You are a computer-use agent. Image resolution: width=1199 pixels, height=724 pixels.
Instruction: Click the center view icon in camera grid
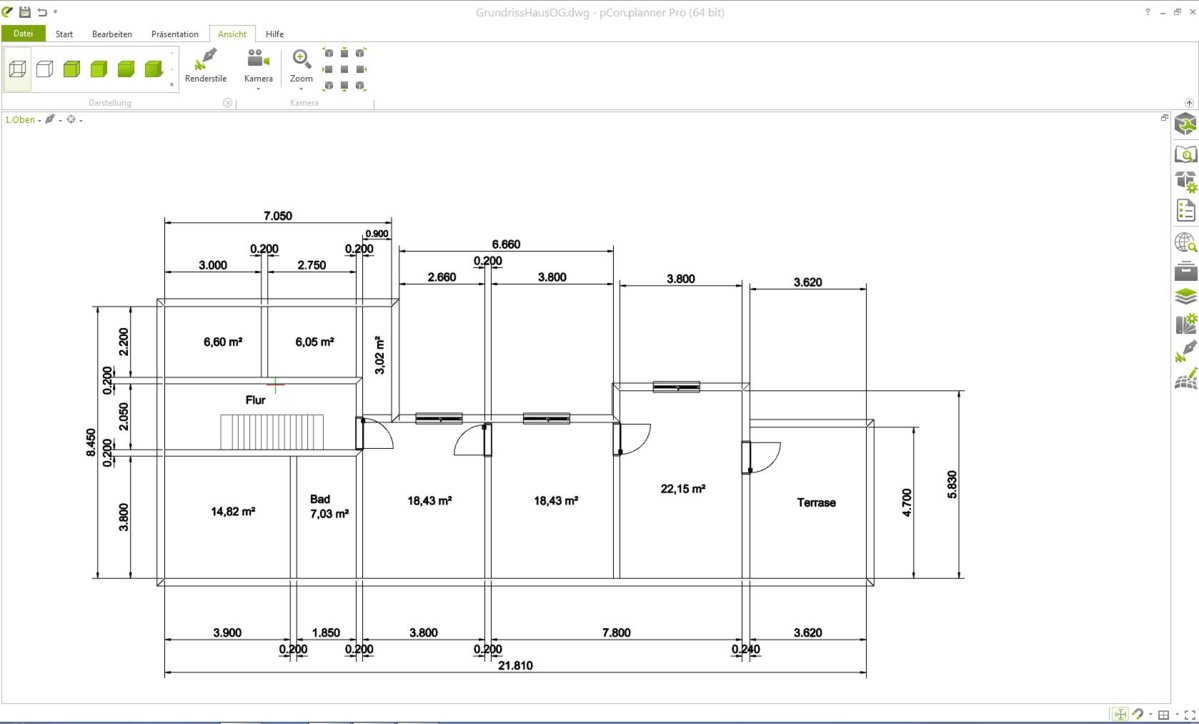pos(344,69)
